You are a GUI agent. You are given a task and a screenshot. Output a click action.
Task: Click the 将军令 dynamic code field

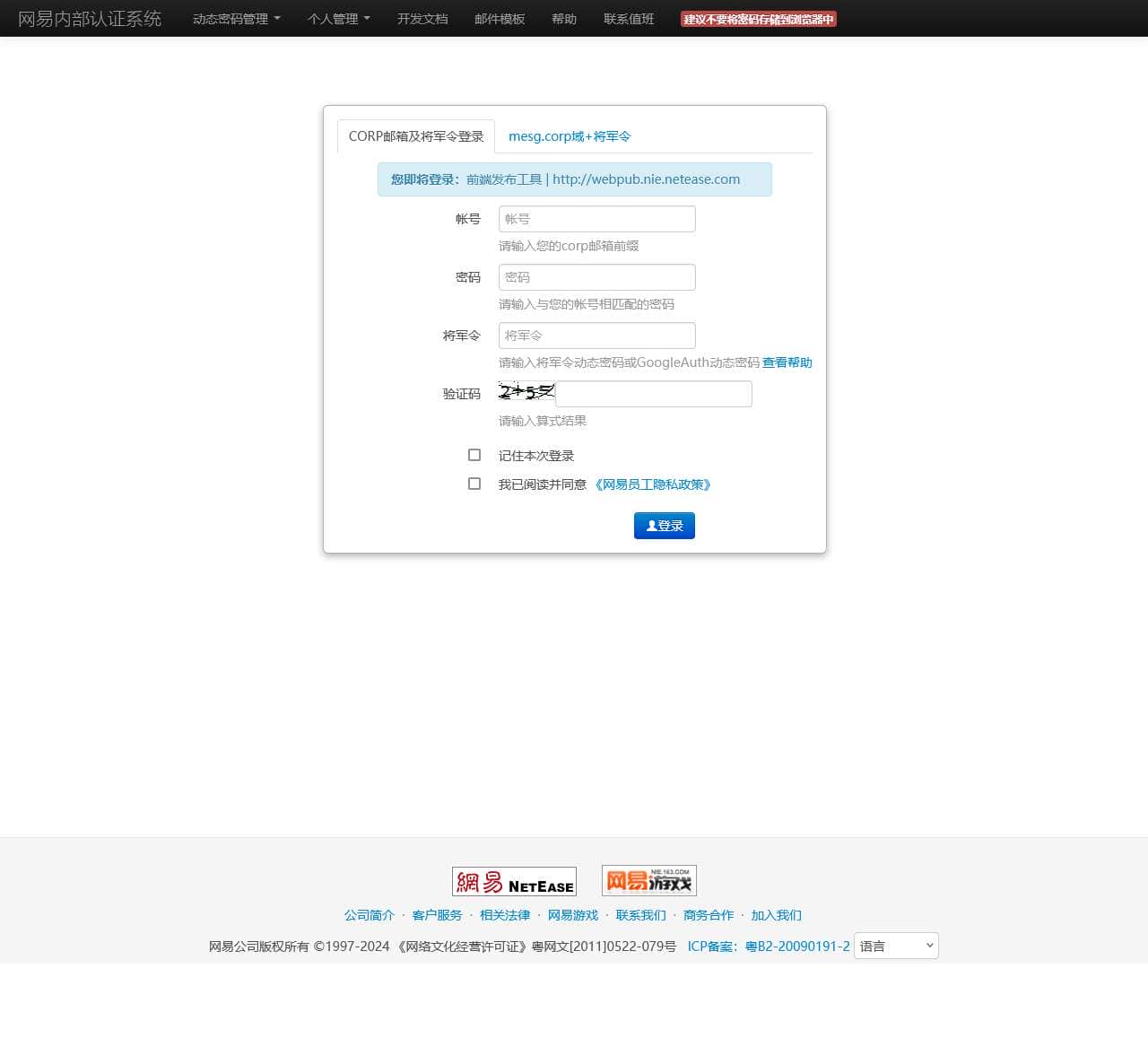point(597,336)
